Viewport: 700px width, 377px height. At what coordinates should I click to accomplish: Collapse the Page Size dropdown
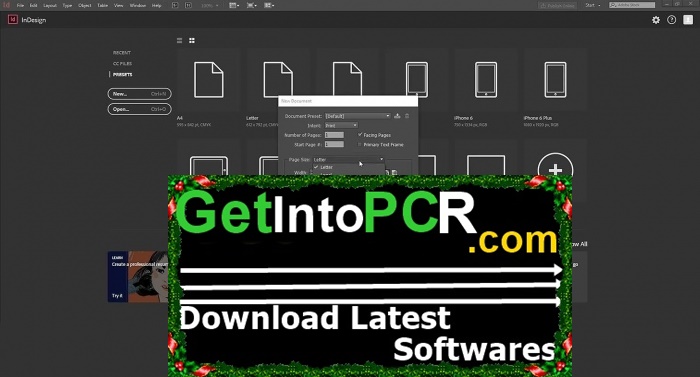click(348, 159)
